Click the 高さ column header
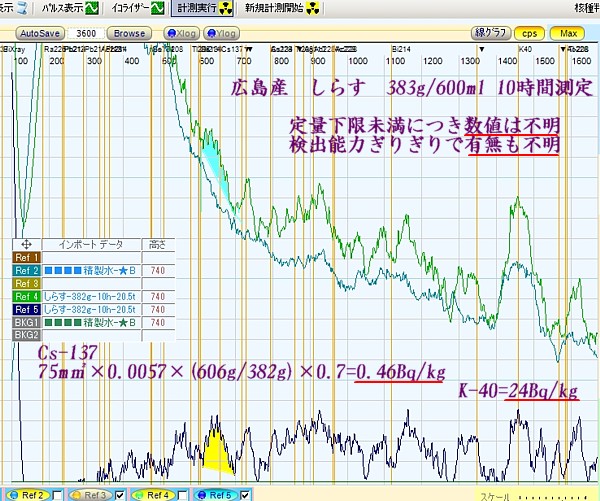The height and width of the screenshot is (501, 600). (x=158, y=244)
